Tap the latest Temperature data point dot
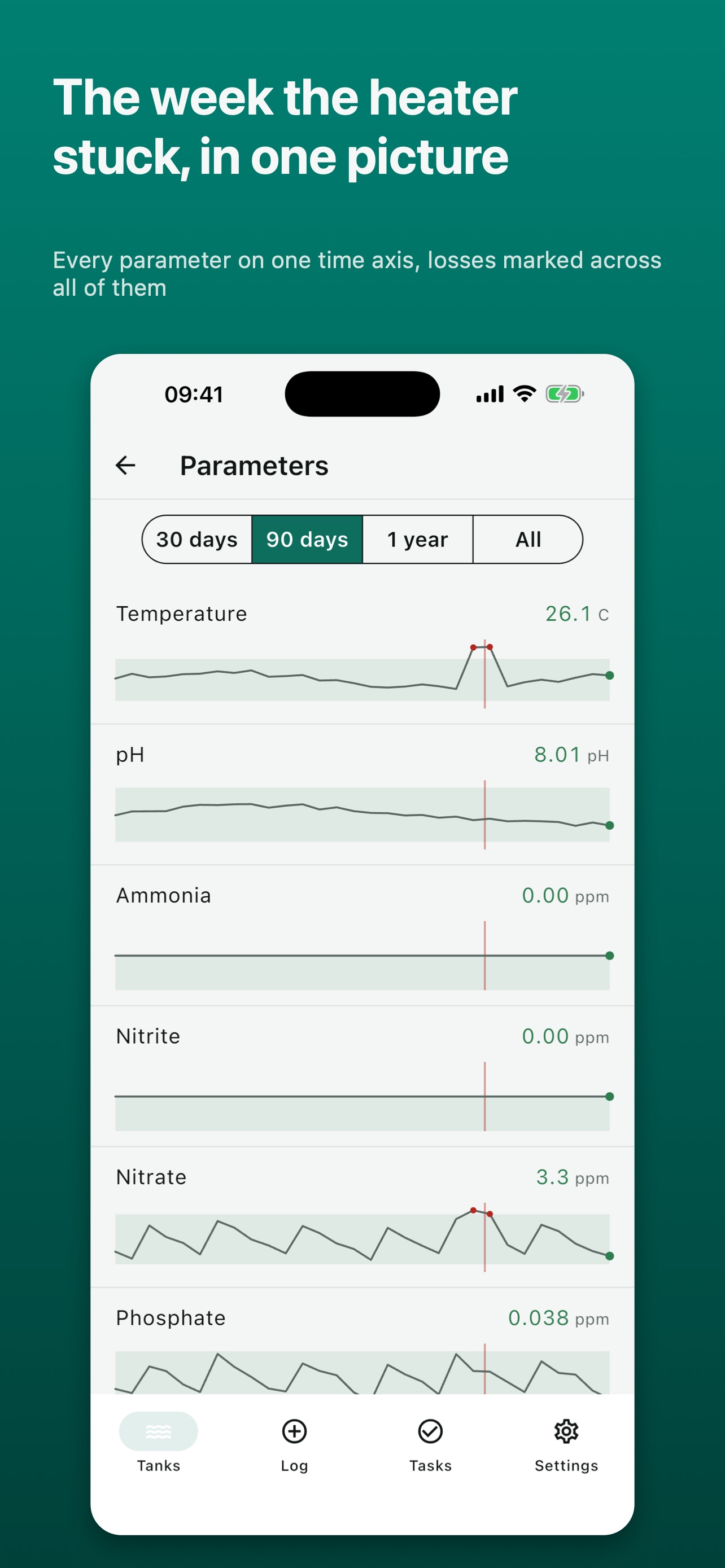This screenshot has width=725, height=1568. (x=610, y=676)
